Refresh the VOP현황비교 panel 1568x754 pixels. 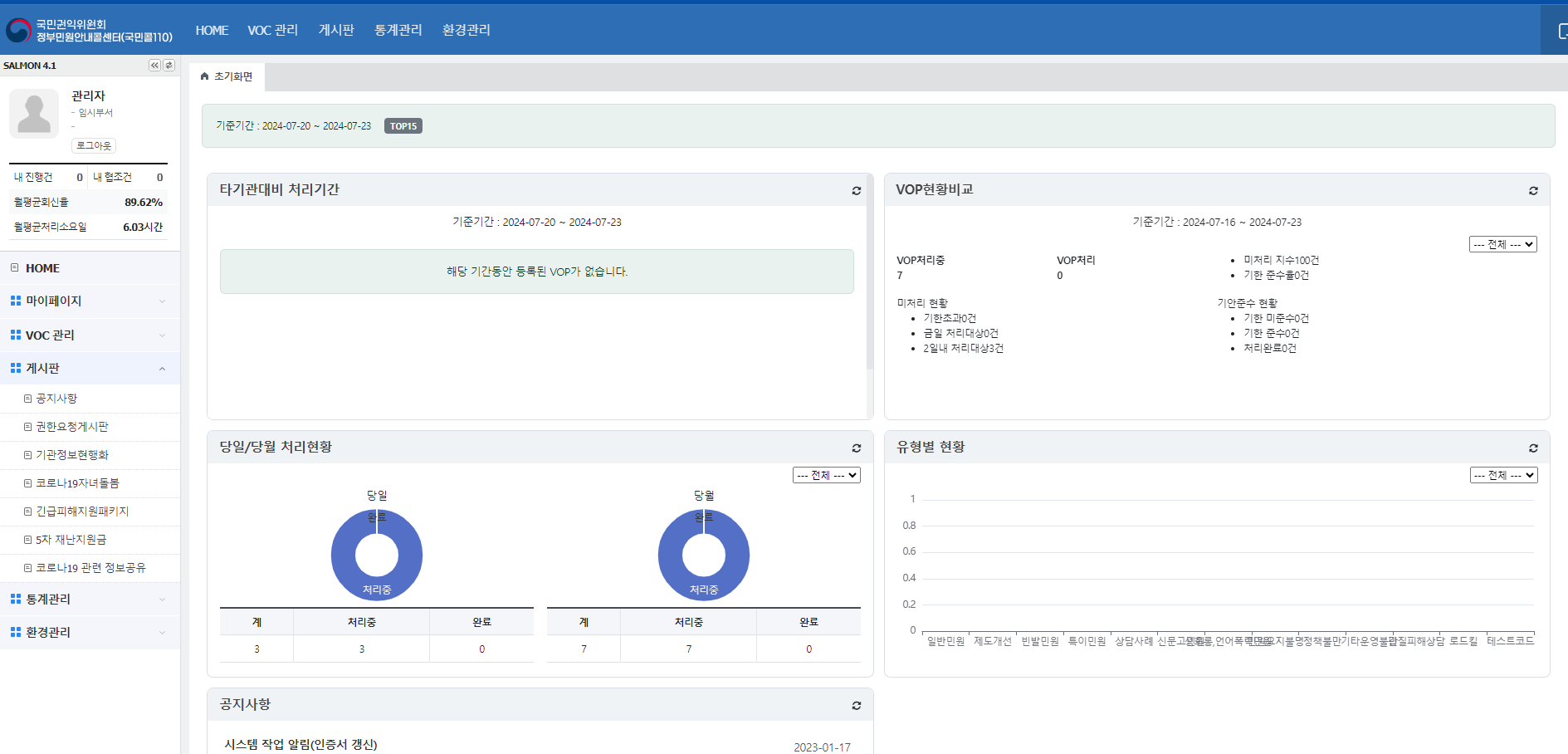tap(1532, 191)
